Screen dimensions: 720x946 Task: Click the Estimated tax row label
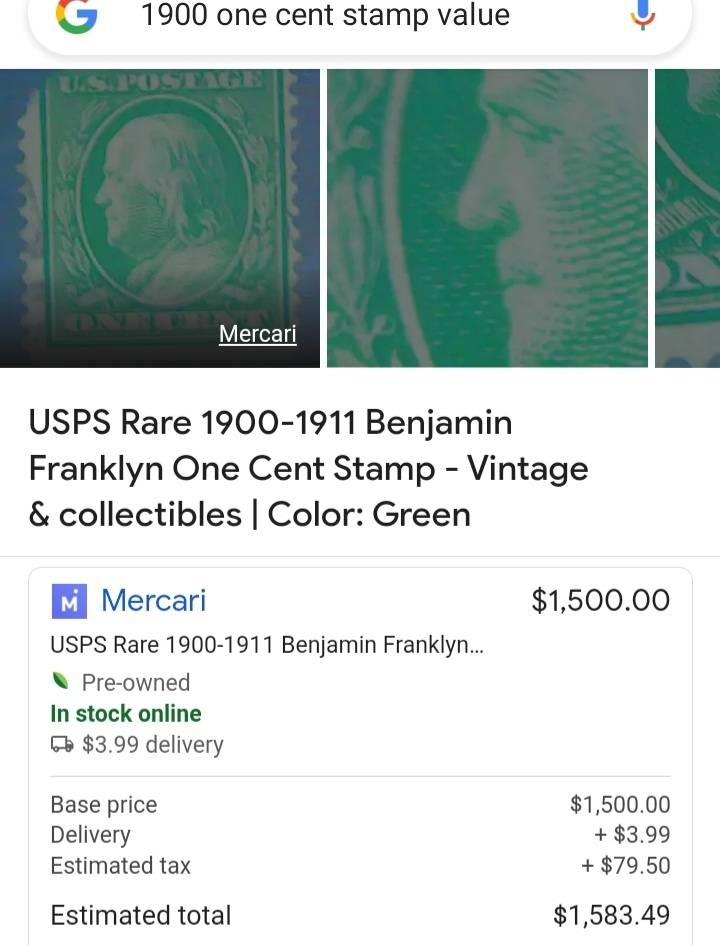click(120, 866)
